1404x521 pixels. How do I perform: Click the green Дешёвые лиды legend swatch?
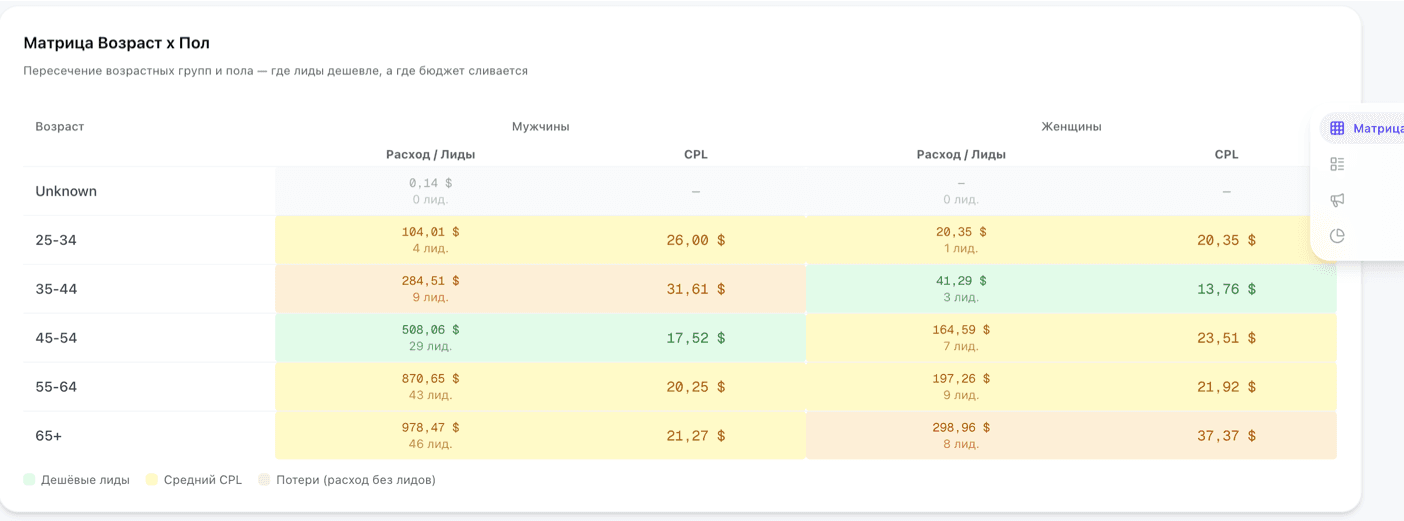30,480
